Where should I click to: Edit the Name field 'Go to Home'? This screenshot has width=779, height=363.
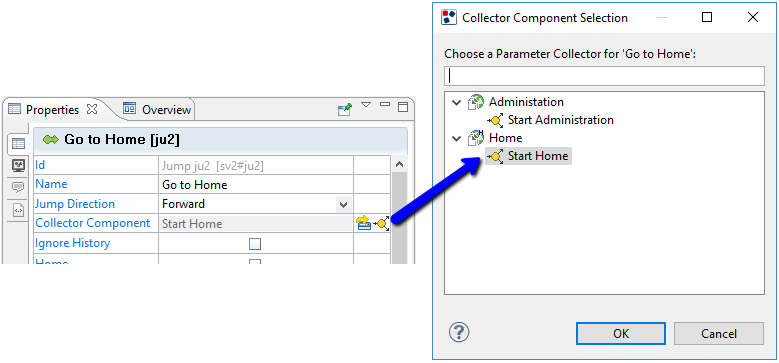255,185
